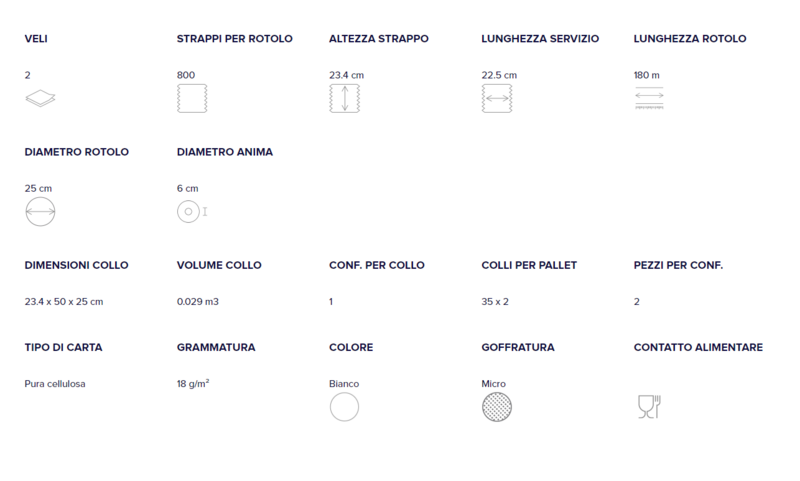800x481 pixels.
Task: Click the horizontal arrow sheet icon for LUNGHEZZA SERVIZIO
Action: (x=496, y=98)
